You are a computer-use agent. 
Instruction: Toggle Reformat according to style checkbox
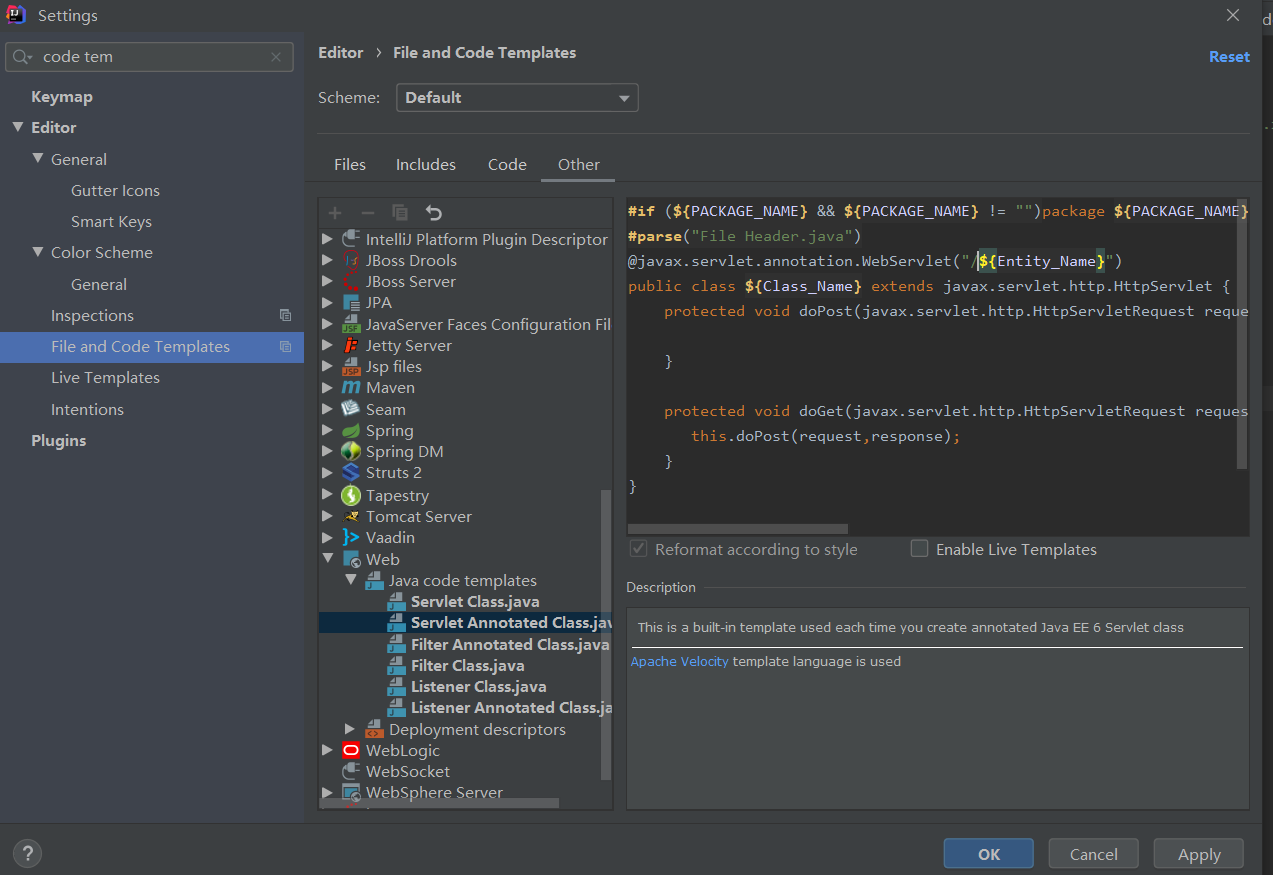coord(637,549)
